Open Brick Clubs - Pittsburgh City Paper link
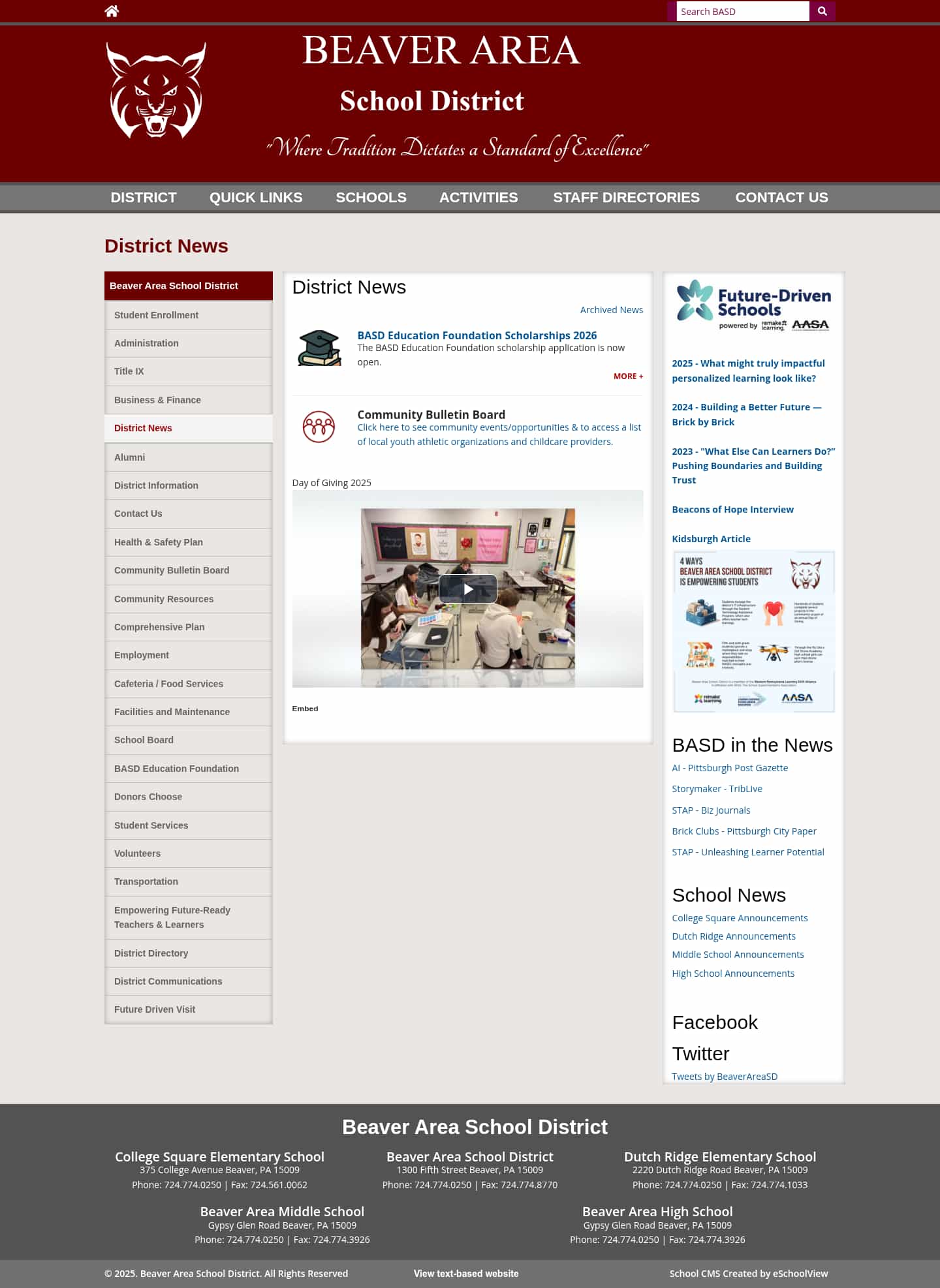 click(x=744, y=831)
